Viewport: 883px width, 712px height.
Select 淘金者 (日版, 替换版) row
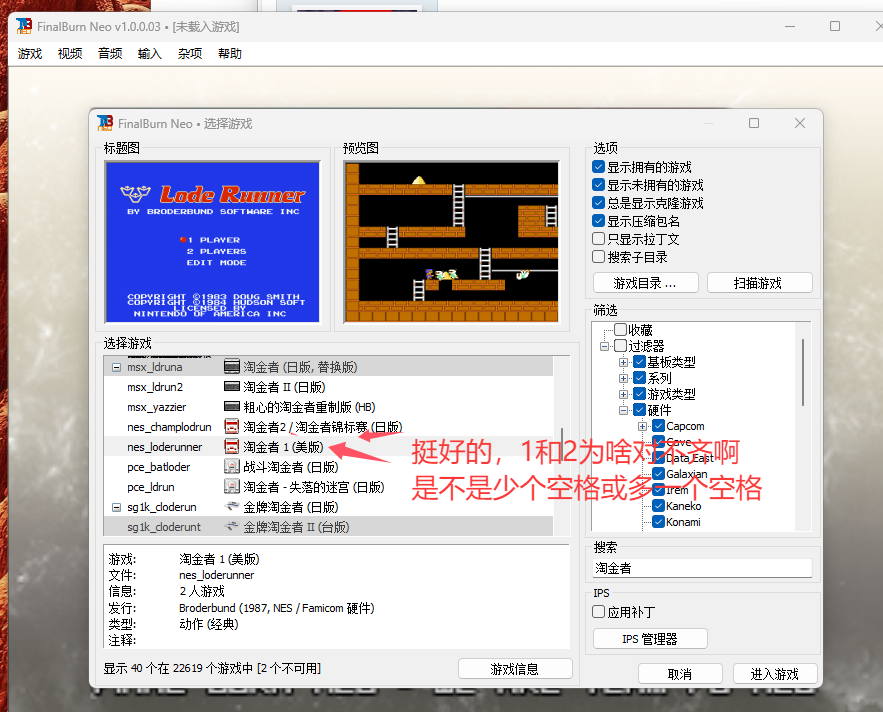coord(328,367)
